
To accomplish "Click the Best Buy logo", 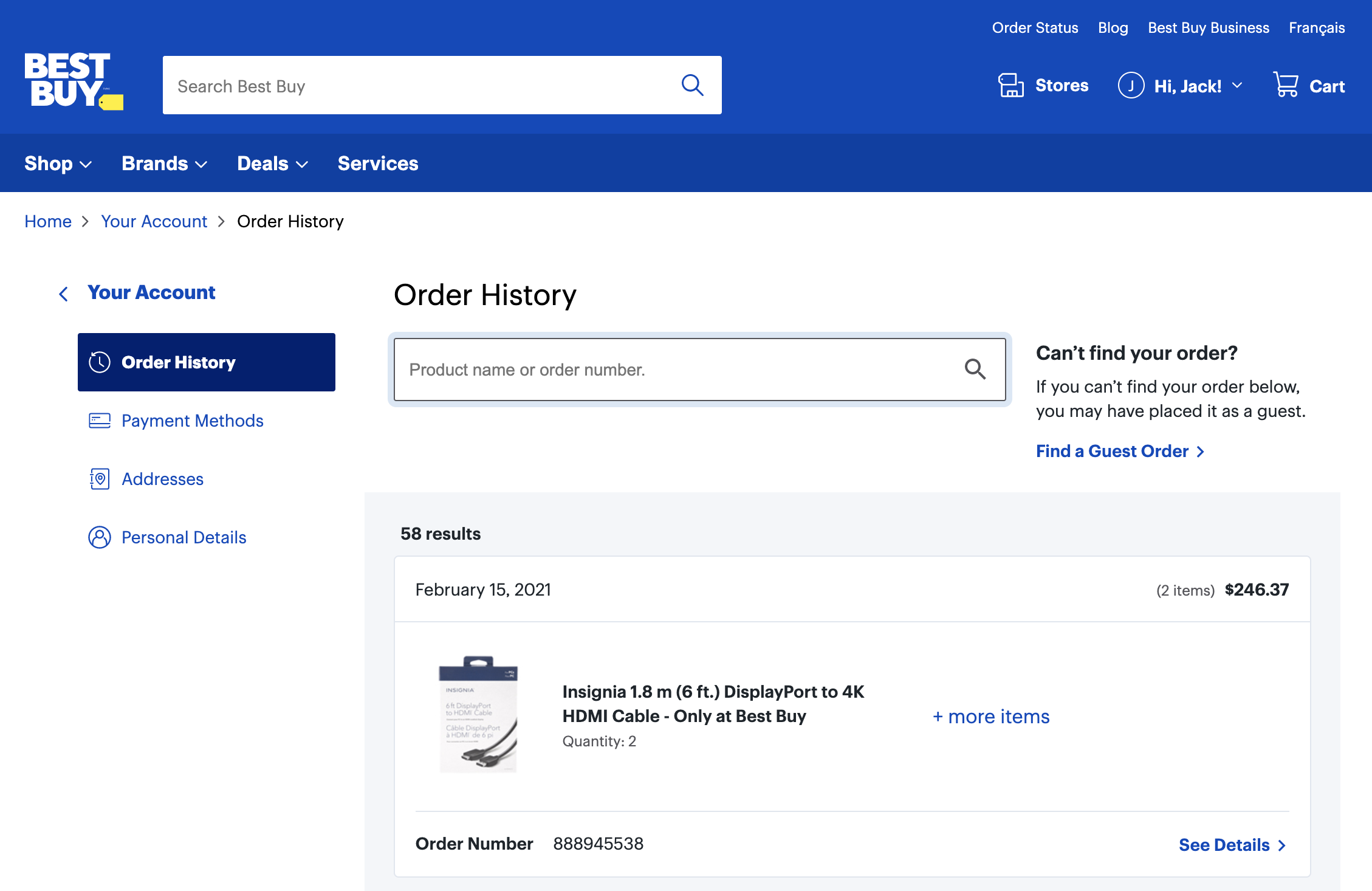I will pos(74,81).
